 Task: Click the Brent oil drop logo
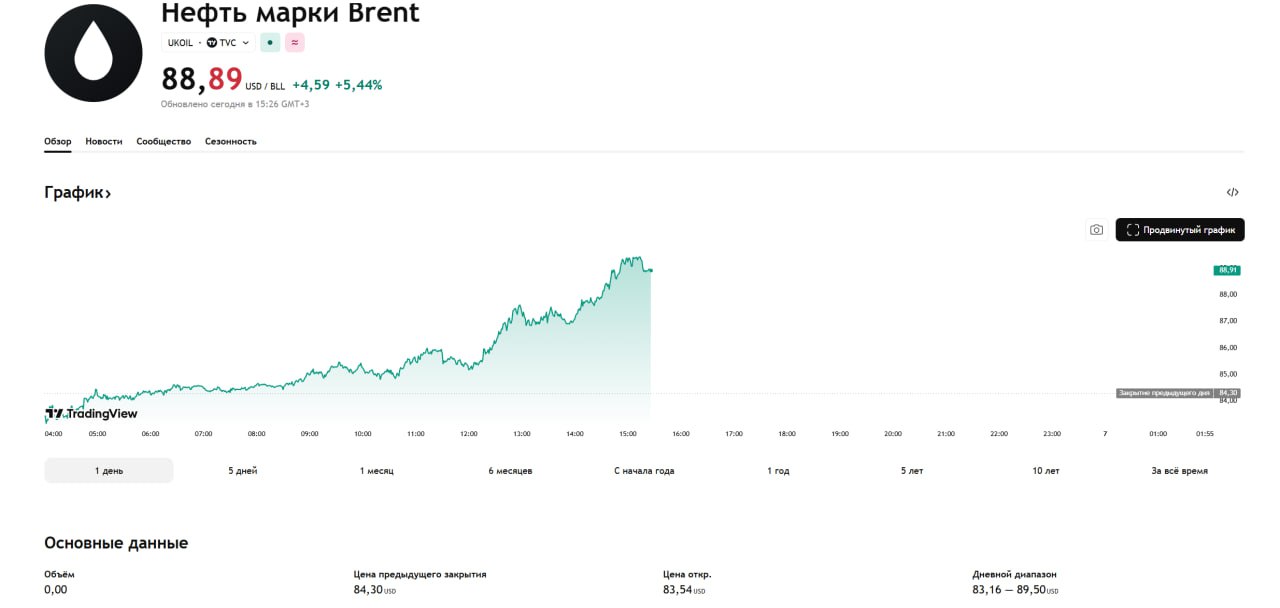tap(94, 52)
